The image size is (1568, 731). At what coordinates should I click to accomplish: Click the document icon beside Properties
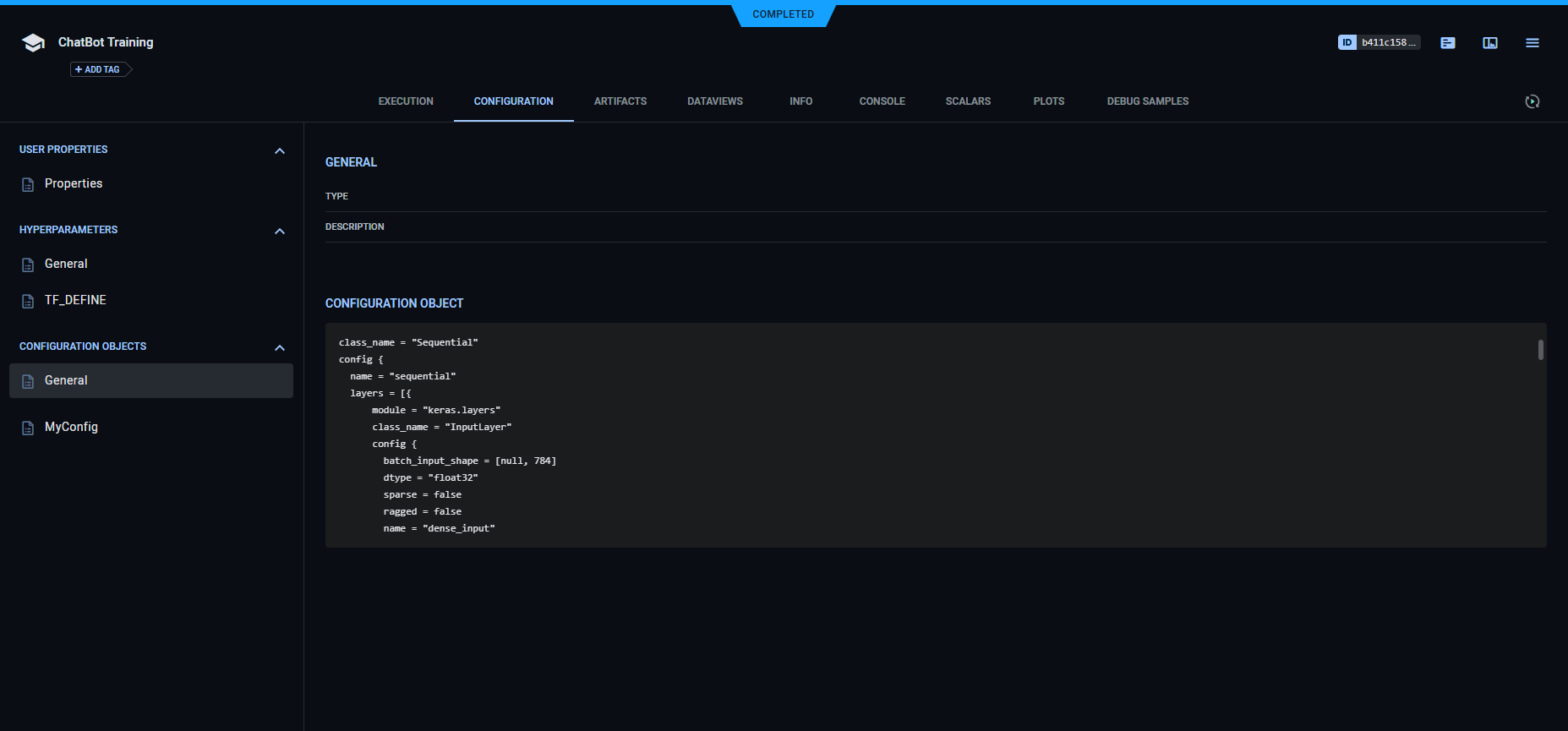[28, 184]
